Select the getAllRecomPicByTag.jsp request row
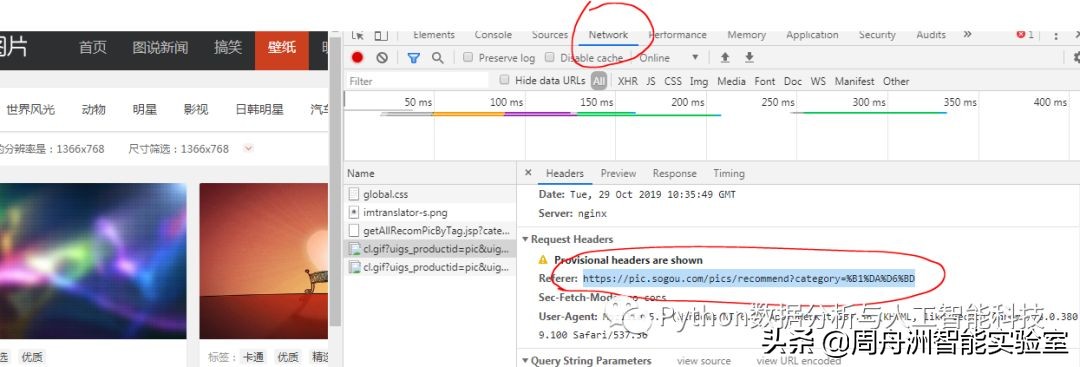The width and height of the screenshot is (1080, 367). (430, 230)
